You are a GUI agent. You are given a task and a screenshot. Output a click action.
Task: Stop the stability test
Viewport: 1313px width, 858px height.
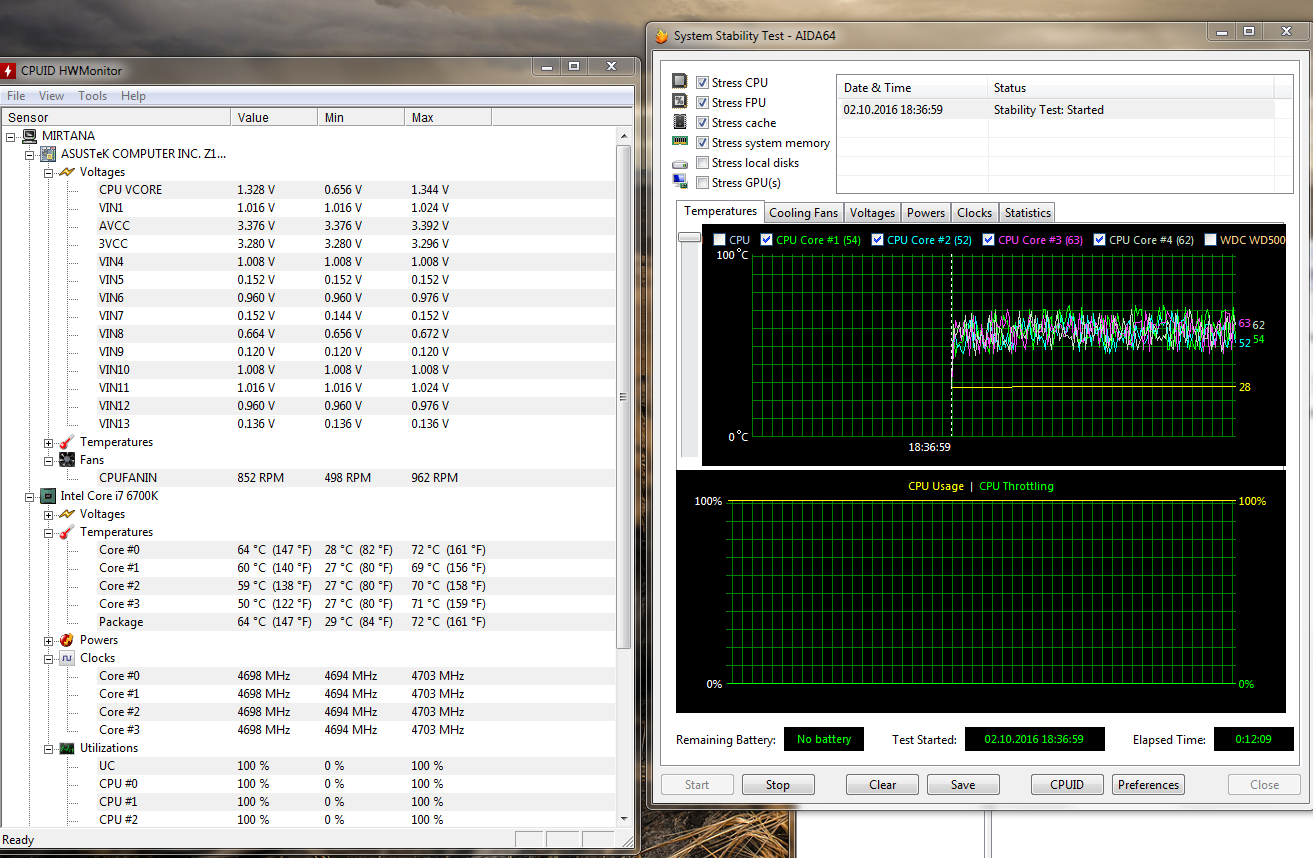(x=778, y=785)
